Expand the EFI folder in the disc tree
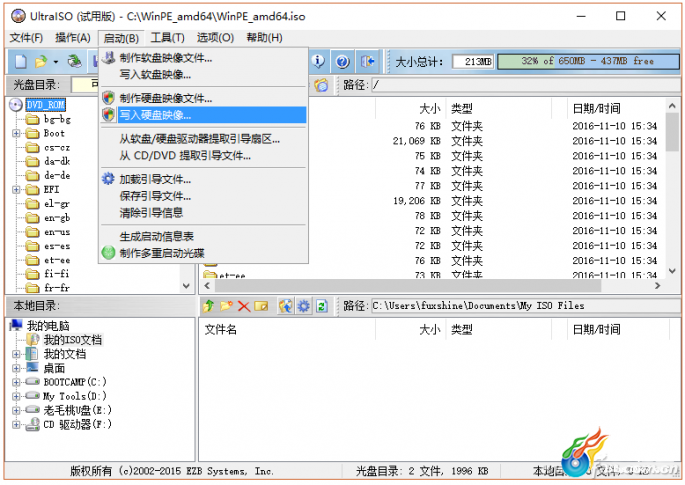This screenshot has height=485, width=685. [16, 190]
